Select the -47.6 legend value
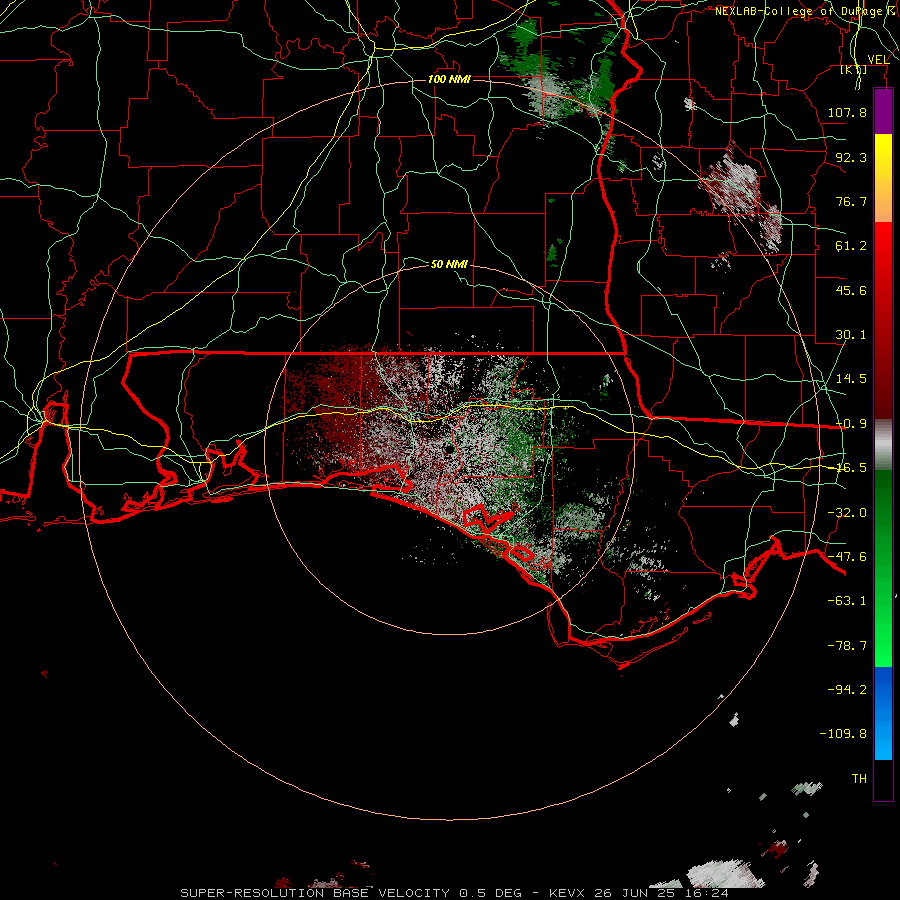The height and width of the screenshot is (900, 900). pos(847,557)
